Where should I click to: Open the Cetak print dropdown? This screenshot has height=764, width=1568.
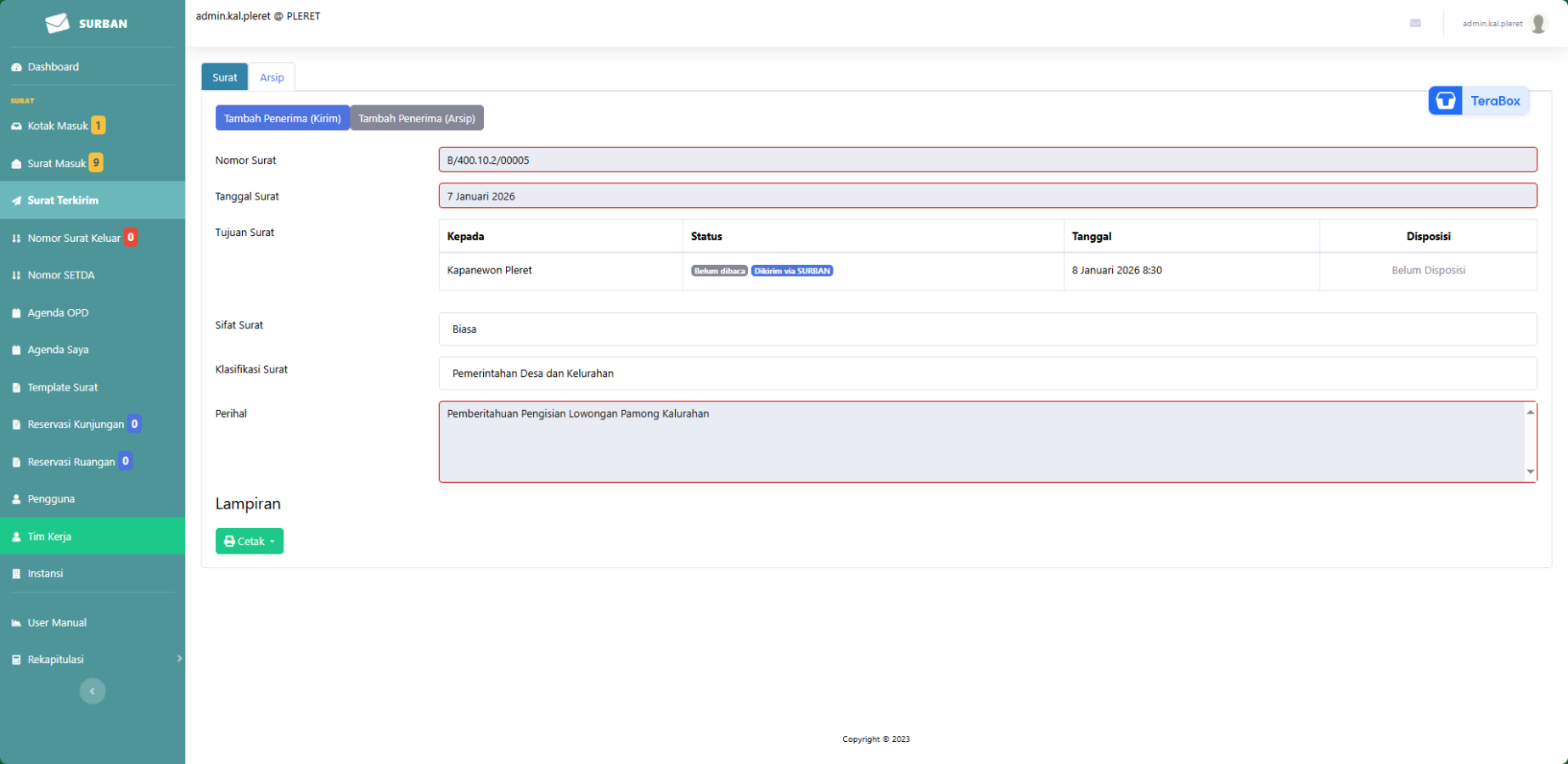[x=250, y=542]
